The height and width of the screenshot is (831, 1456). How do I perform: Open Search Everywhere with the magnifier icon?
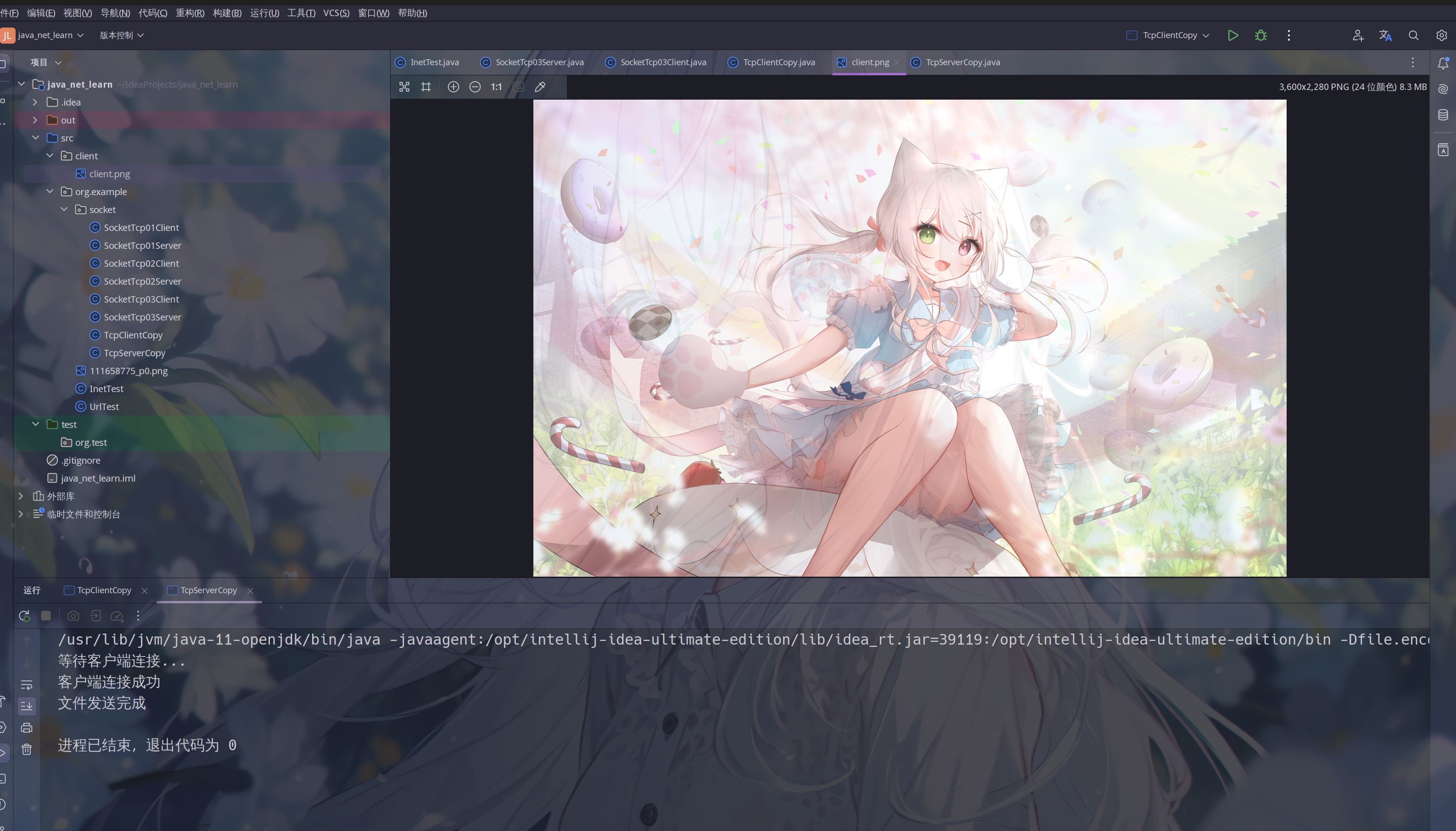1413,35
